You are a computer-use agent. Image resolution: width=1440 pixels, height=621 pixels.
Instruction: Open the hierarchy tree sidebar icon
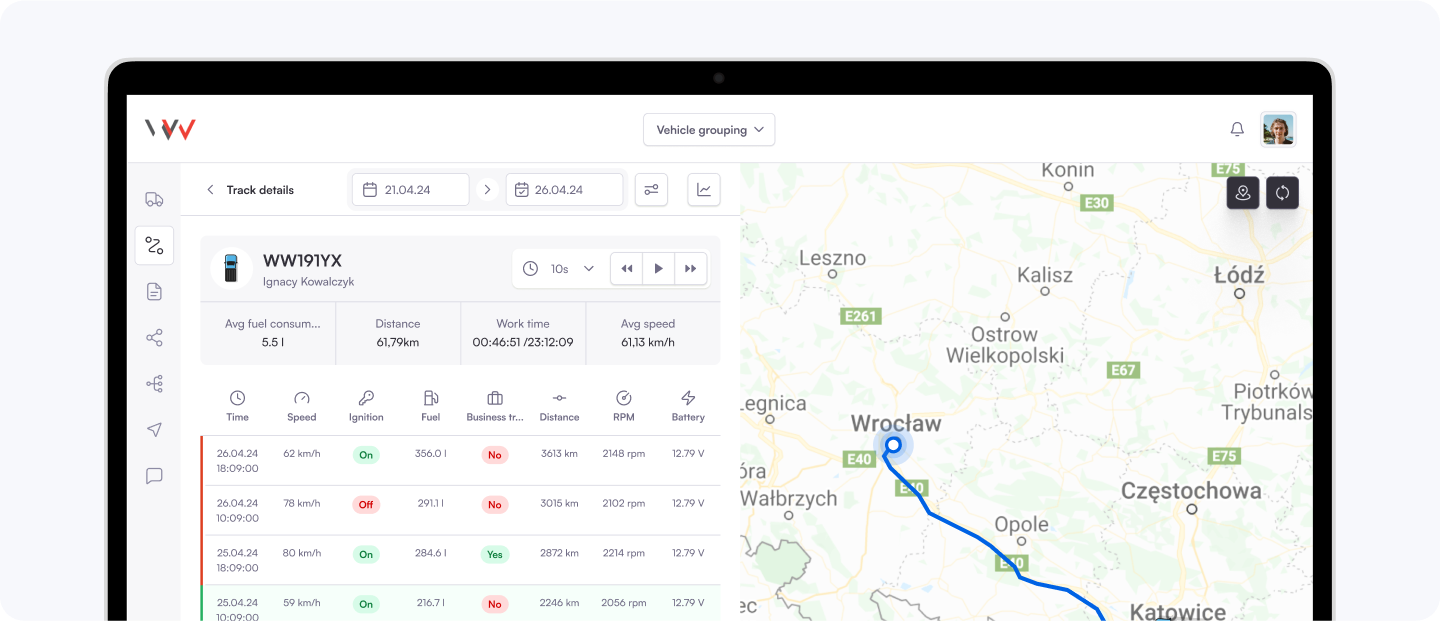coord(154,384)
